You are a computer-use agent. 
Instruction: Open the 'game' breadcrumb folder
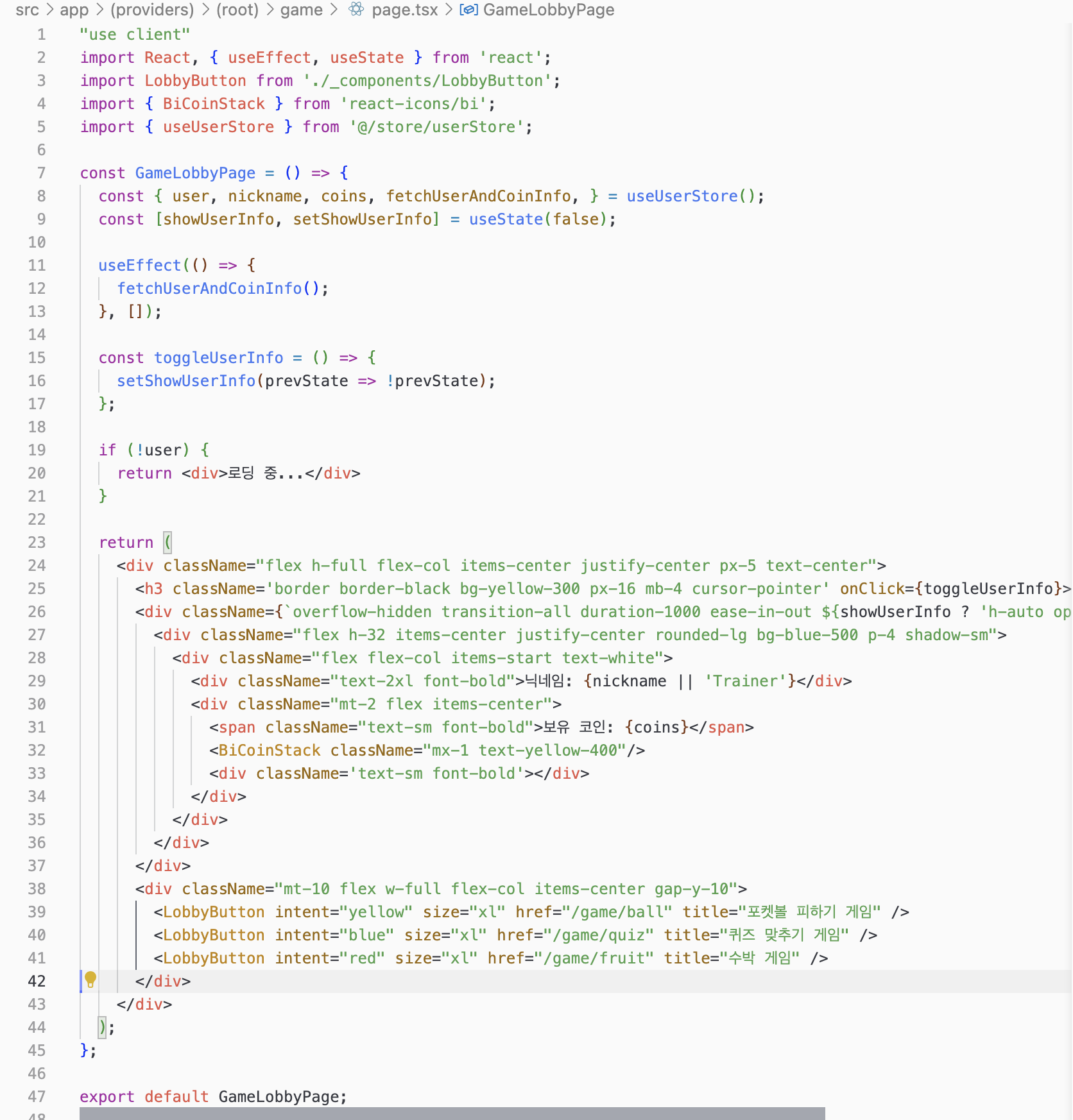302,10
